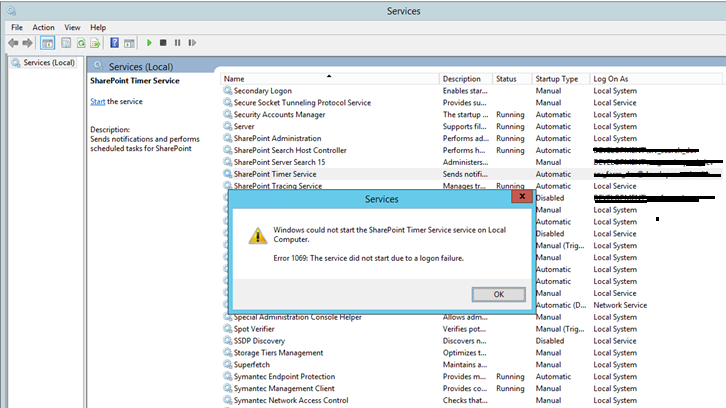Click the Storage Tiers Management icon
The height and width of the screenshot is (408, 726).
click(227, 352)
